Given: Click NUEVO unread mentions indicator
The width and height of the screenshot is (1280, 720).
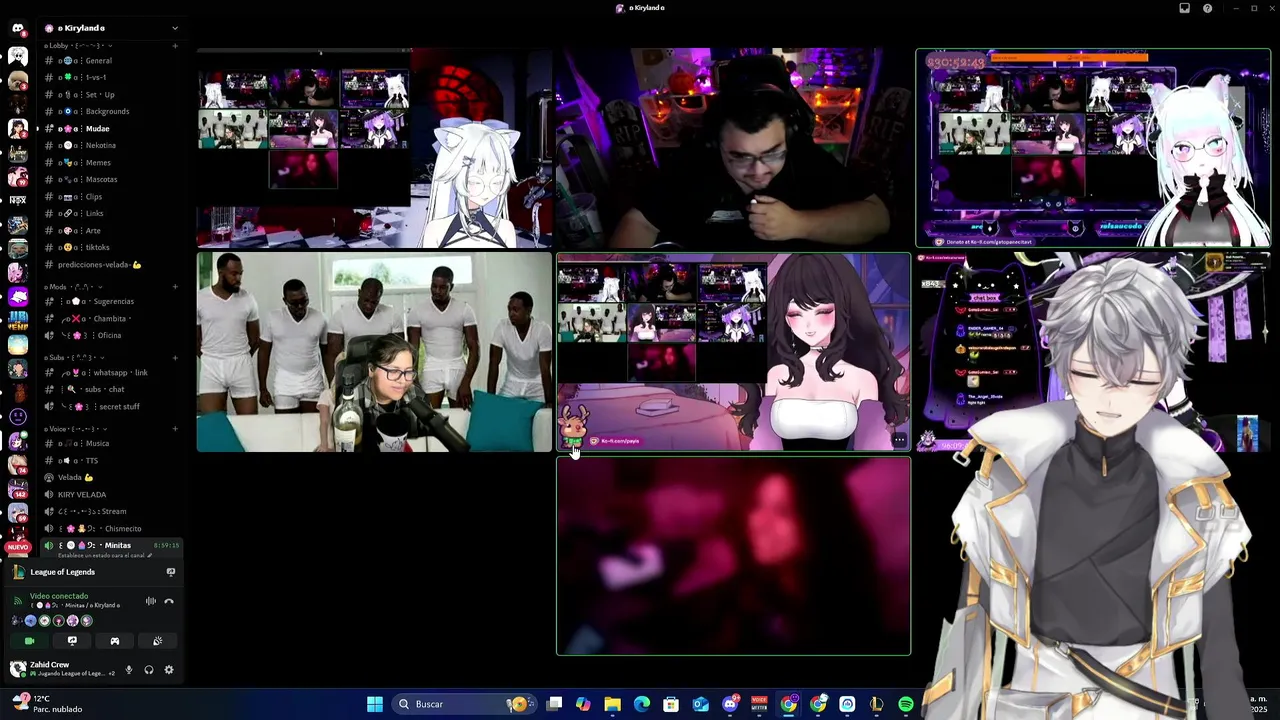Looking at the screenshot, I should pos(18,548).
